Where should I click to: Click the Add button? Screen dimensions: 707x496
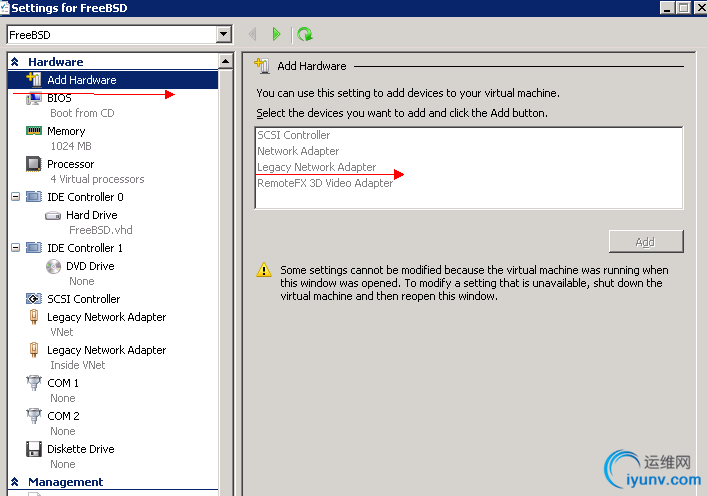pyautogui.click(x=646, y=242)
